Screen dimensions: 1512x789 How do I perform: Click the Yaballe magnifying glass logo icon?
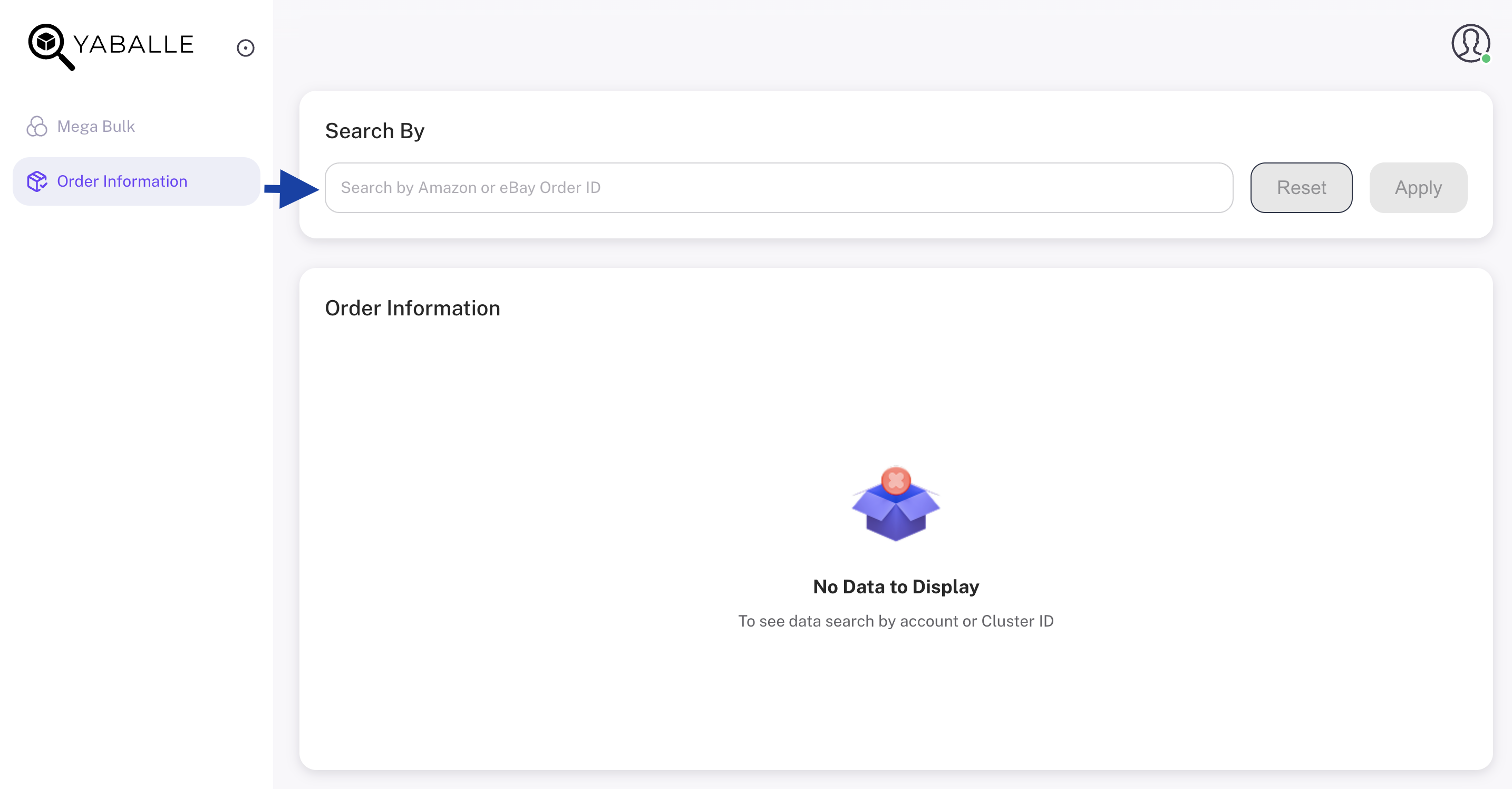pyautogui.click(x=51, y=46)
